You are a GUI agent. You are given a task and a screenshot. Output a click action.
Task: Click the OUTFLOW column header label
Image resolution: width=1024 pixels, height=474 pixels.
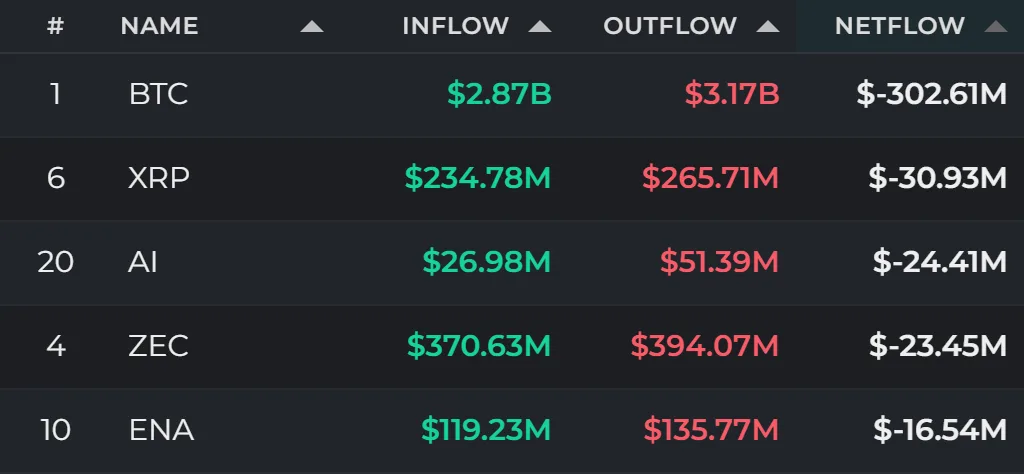point(670,26)
